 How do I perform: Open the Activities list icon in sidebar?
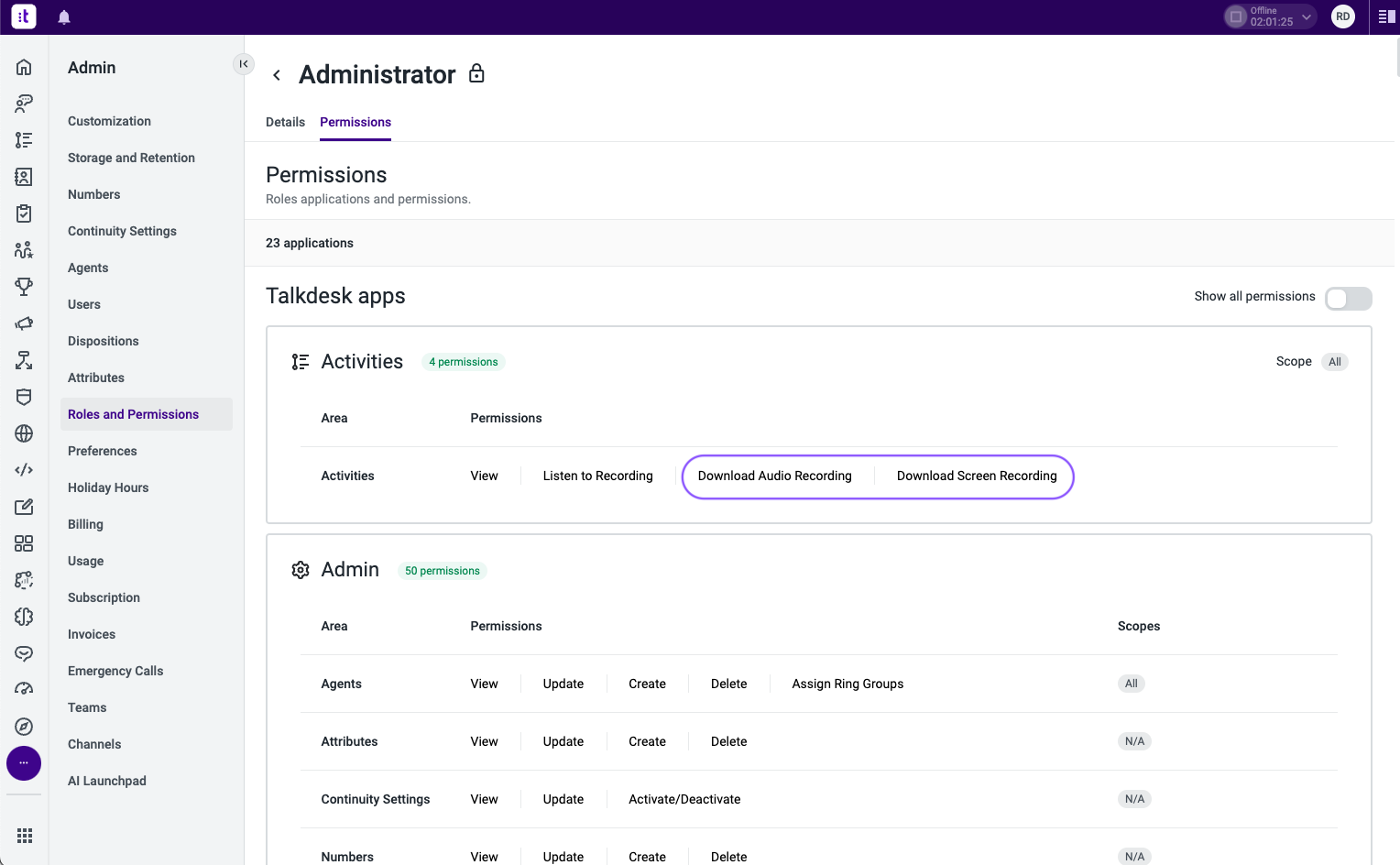(24, 140)
